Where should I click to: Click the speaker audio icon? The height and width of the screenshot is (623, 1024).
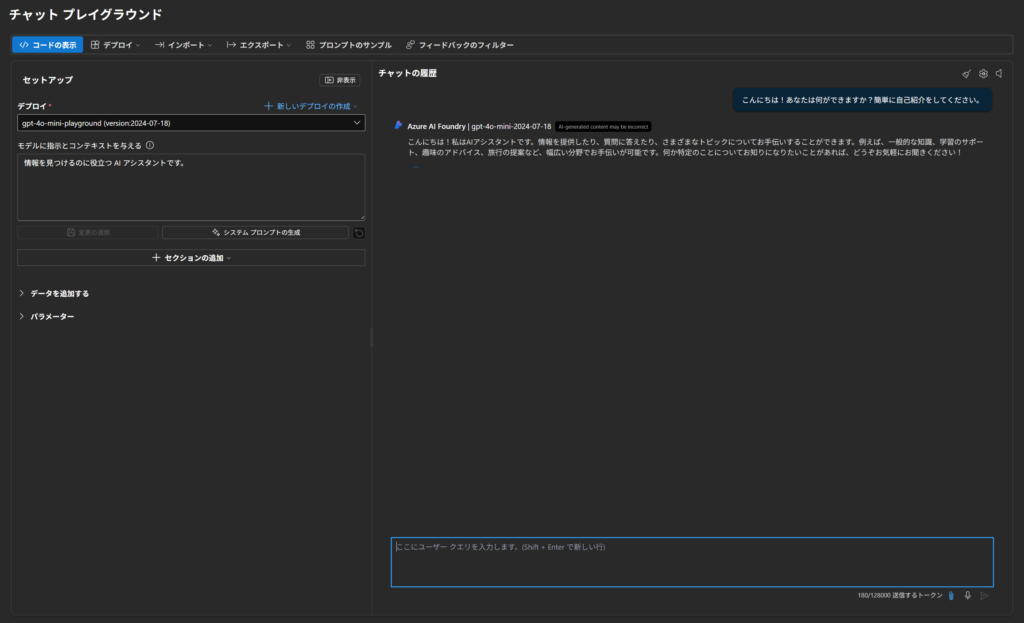pos(999,74)
